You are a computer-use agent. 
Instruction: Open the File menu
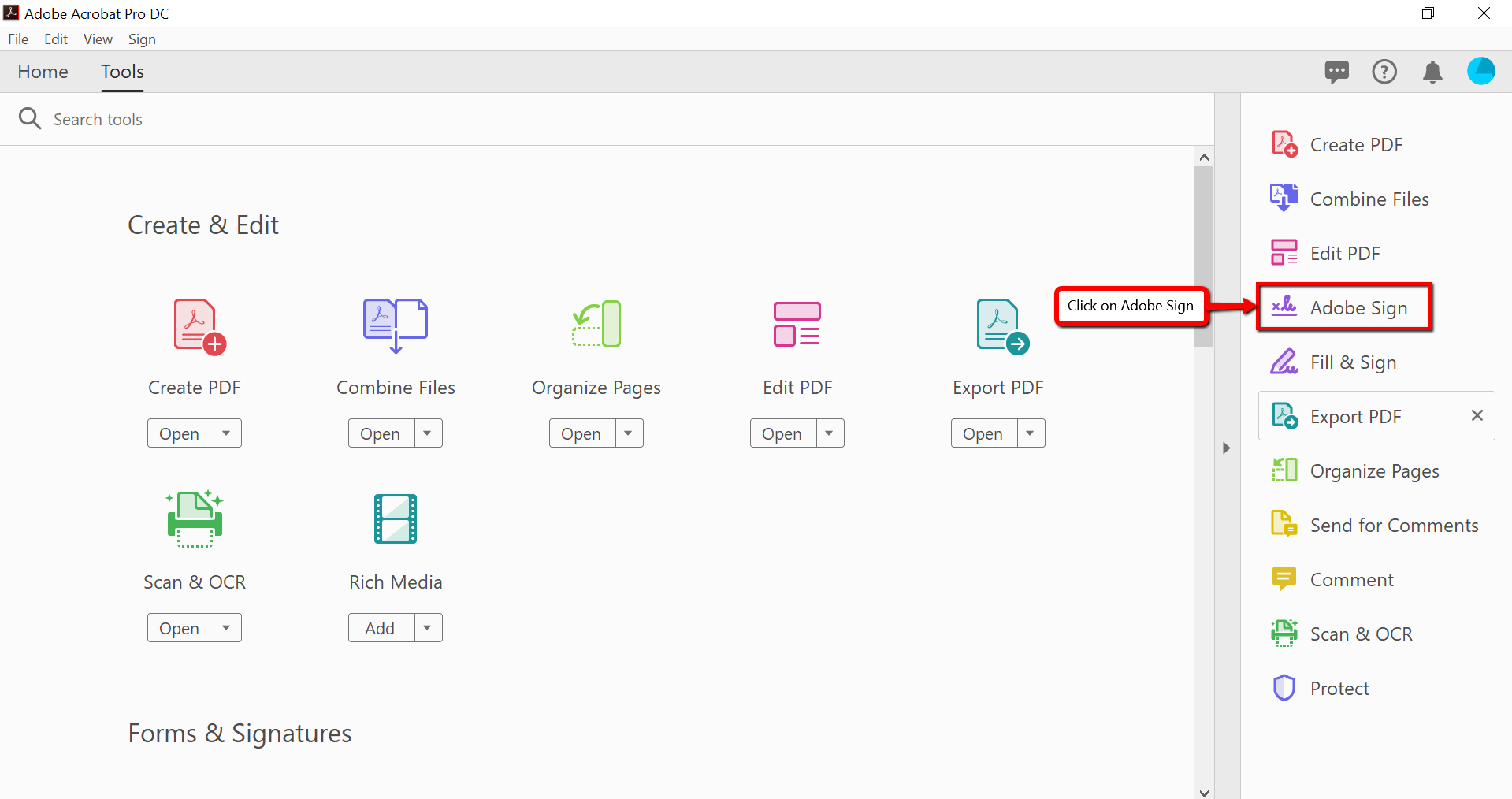pos(18,39)
